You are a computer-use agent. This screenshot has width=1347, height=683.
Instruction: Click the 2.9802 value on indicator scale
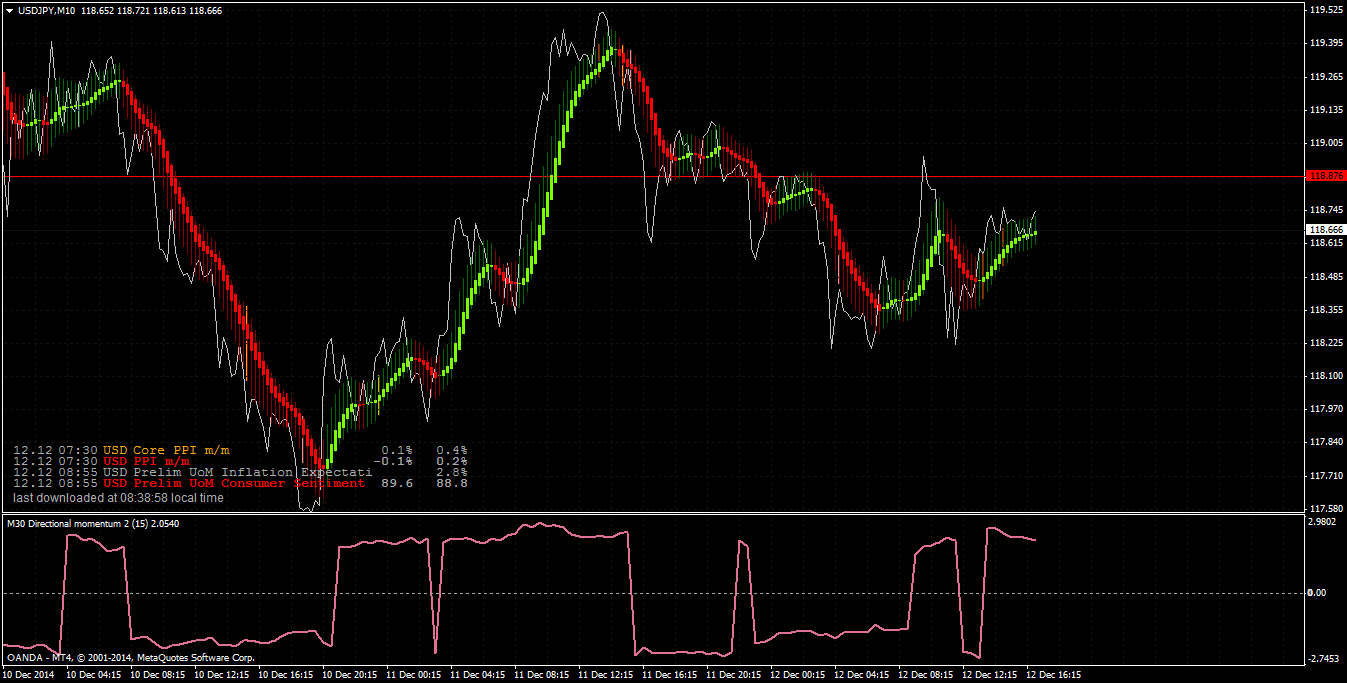coord(1323,521)
